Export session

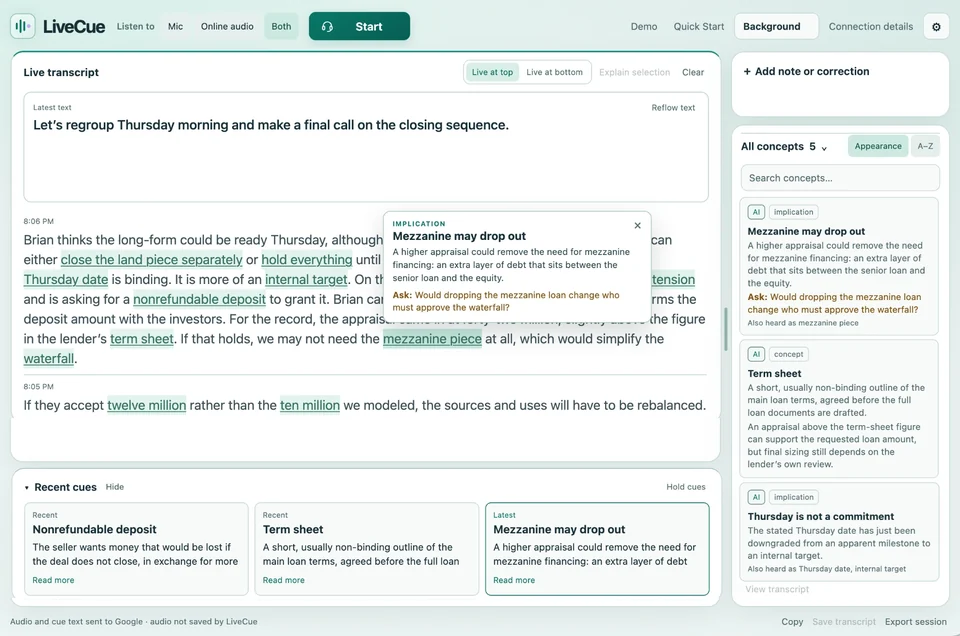click(915, 621)
